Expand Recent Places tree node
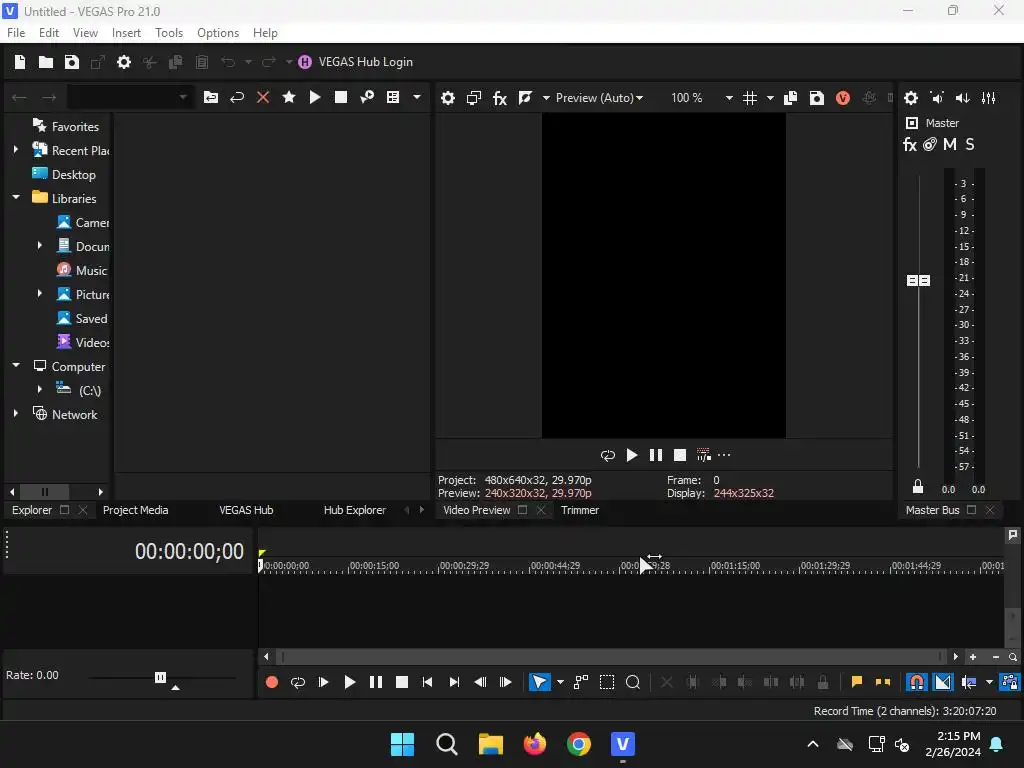 16,150
